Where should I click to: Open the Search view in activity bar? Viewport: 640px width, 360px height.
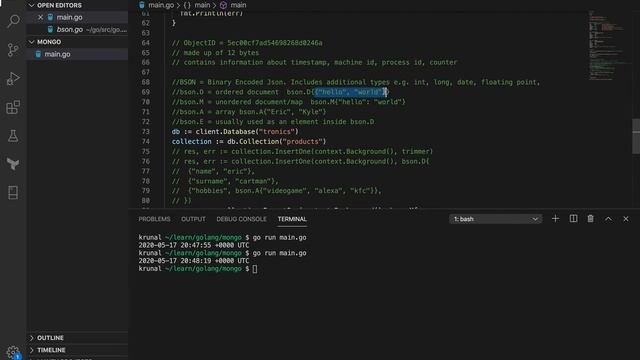point(13,21)
